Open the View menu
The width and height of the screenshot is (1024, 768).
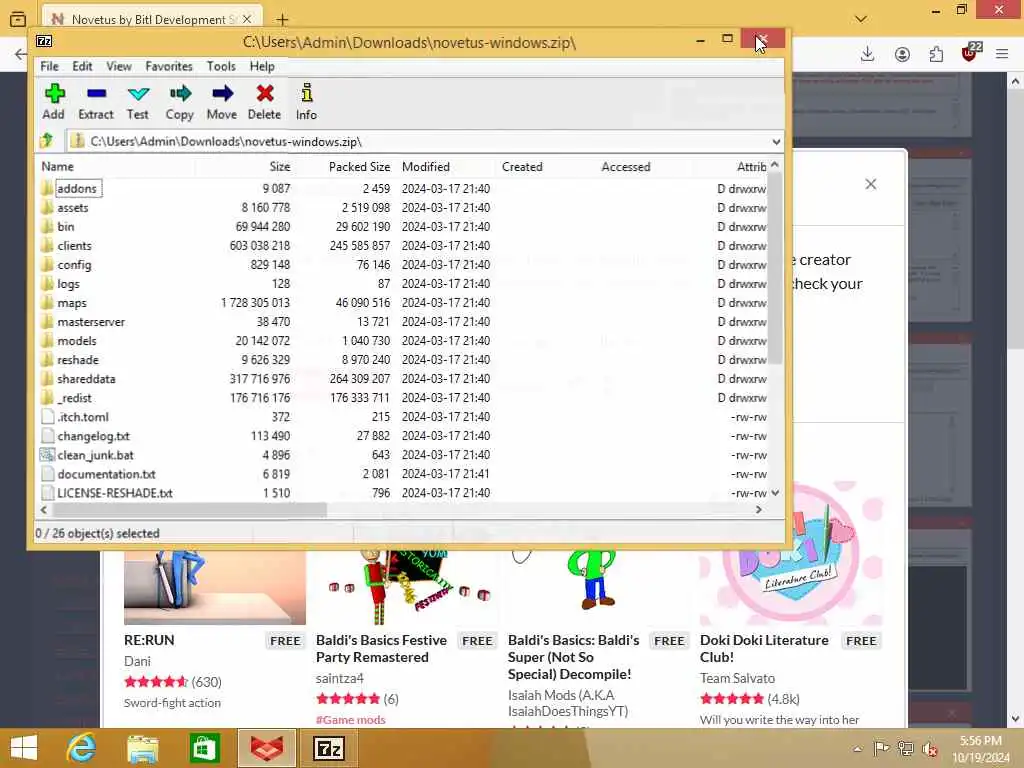[x=119, y=66]
